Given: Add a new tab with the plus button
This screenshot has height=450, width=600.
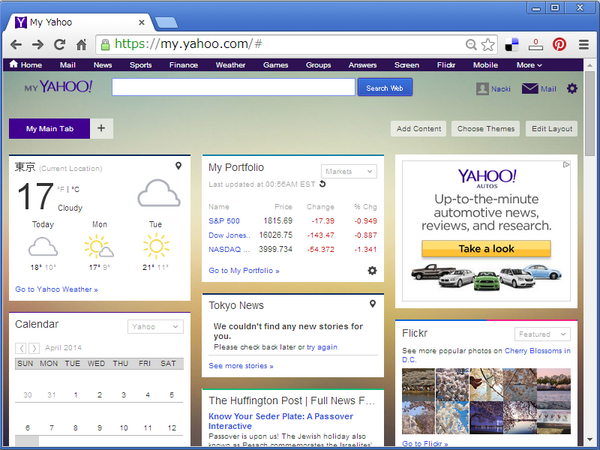Looking at the screenshot, I should [101, 128].
